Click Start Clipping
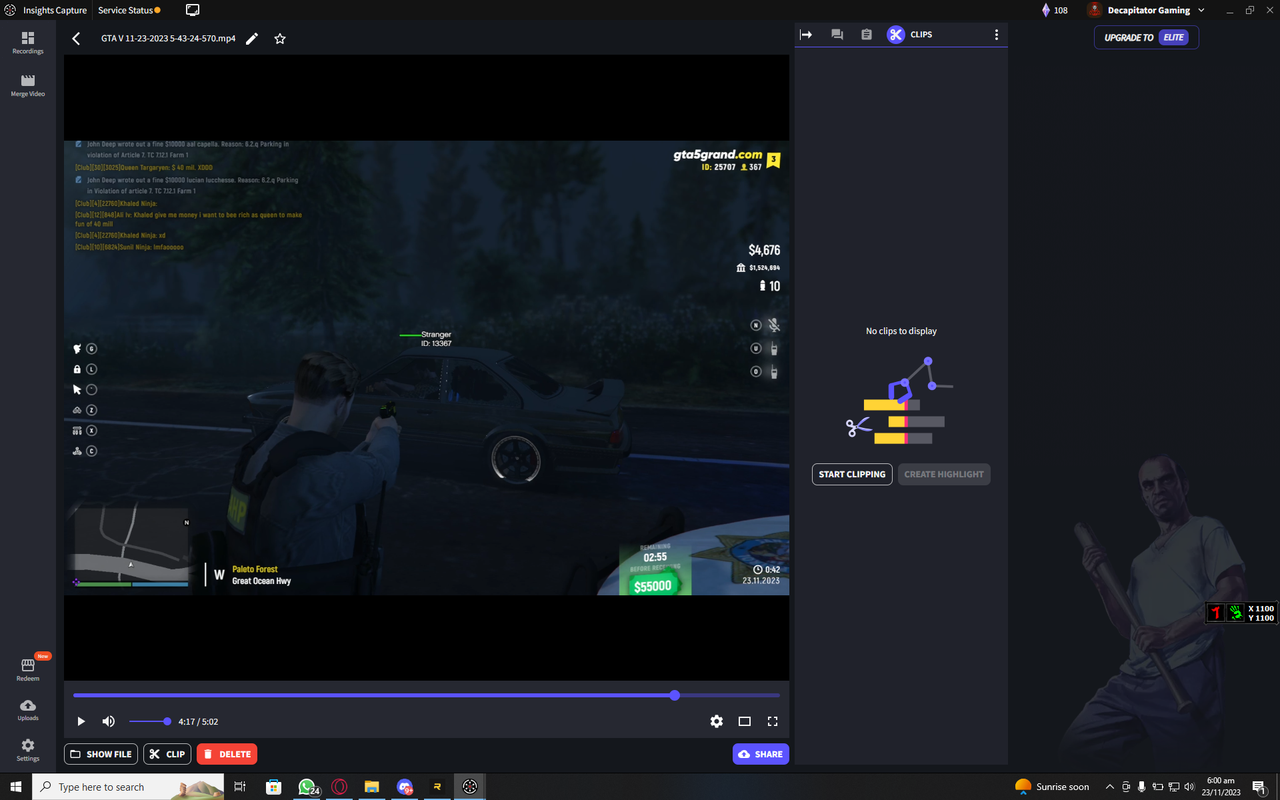The image size is (1280, 800). pos(852,474)
